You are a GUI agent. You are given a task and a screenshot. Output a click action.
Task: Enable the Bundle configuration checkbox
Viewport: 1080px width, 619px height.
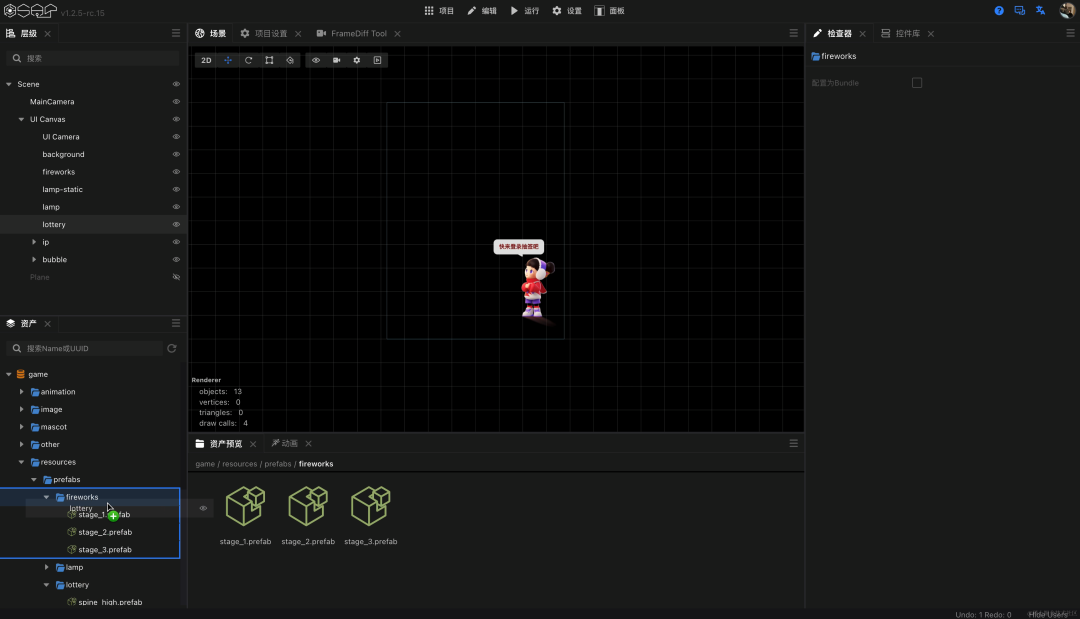(x=917, y=83)
